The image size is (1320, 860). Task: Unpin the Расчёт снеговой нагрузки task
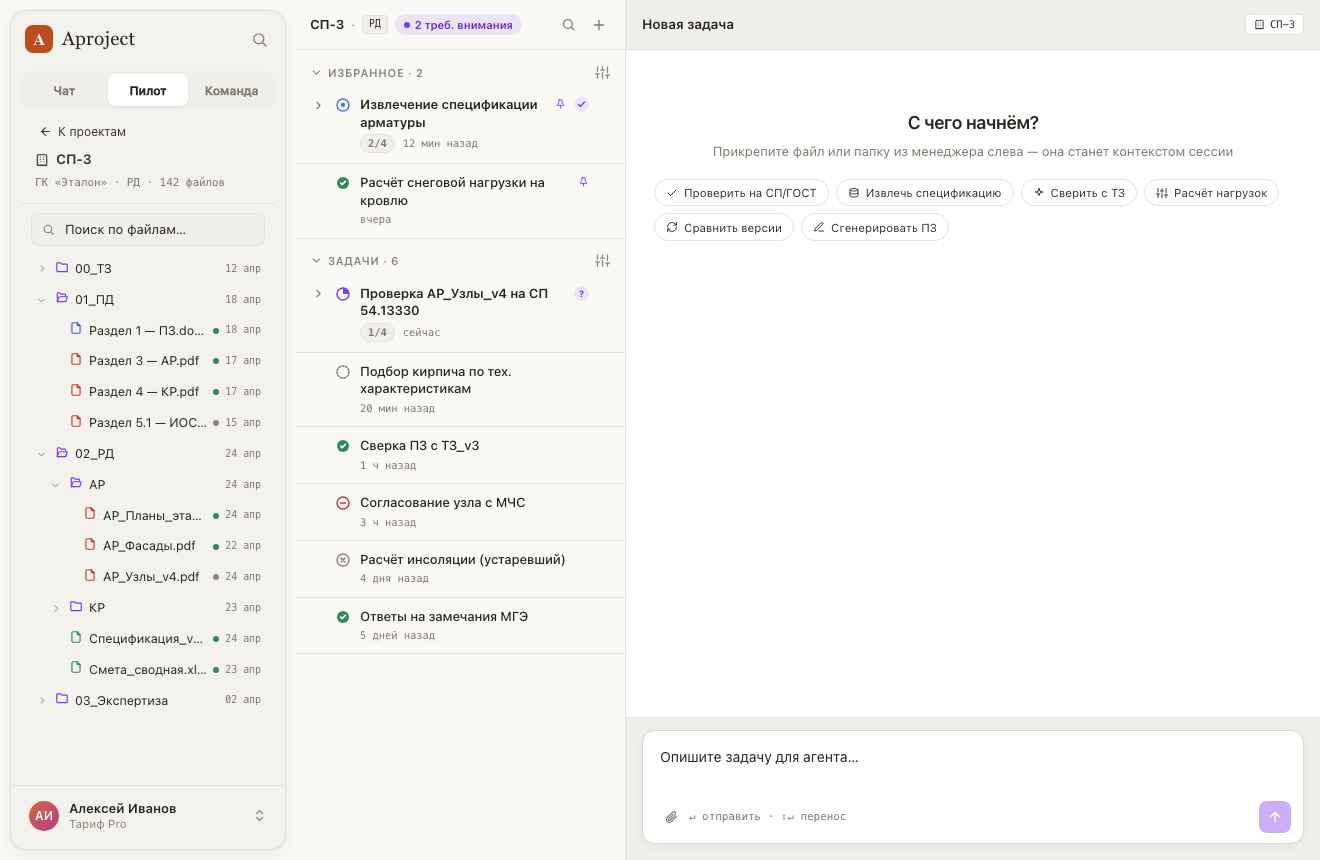click(x=583, y=182)
